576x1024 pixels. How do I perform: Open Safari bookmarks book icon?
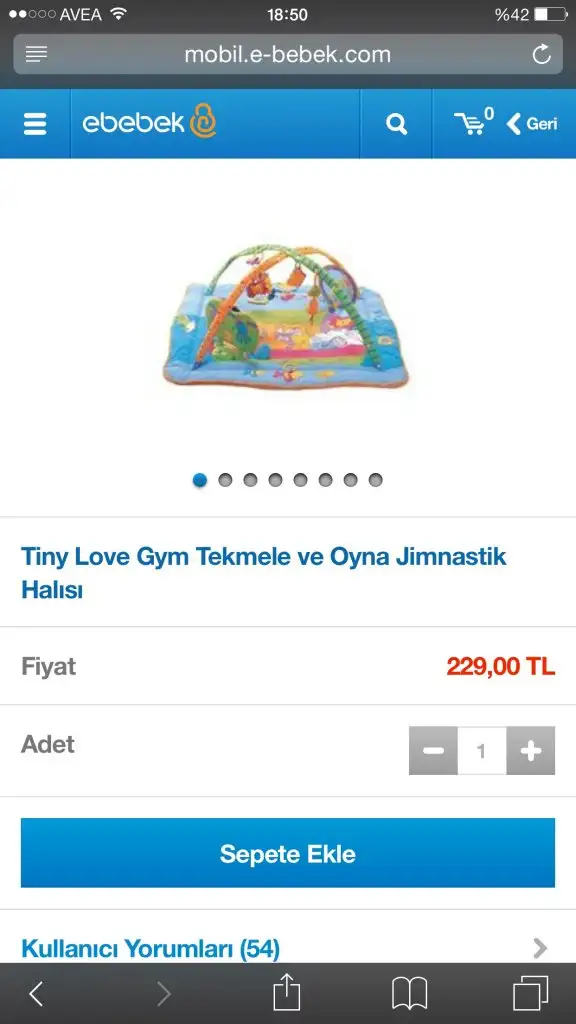pyautogui.click(x=409, y=994)
